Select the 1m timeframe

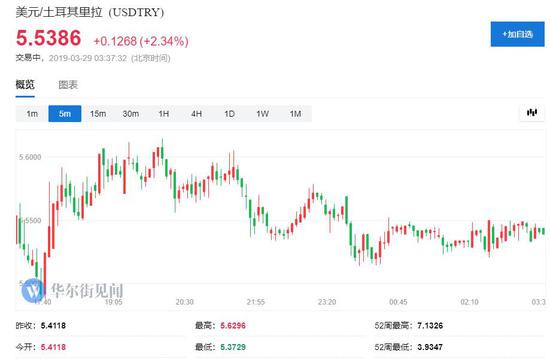coord(32,114)
